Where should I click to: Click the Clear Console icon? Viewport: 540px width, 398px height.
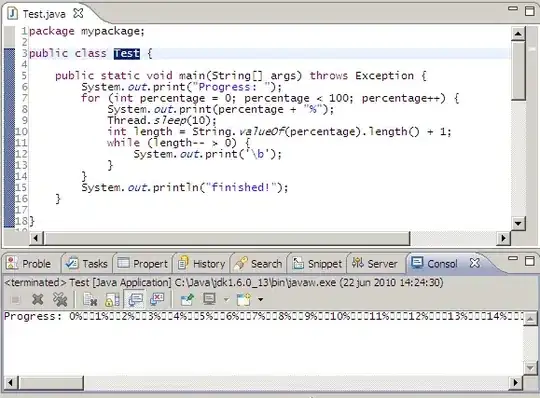91,300
